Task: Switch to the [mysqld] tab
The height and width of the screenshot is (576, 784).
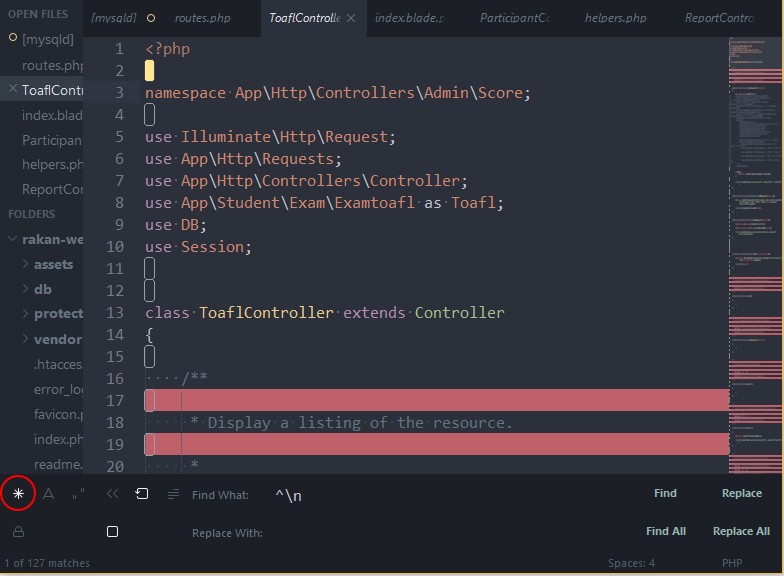Action: (x=114, y=18)
